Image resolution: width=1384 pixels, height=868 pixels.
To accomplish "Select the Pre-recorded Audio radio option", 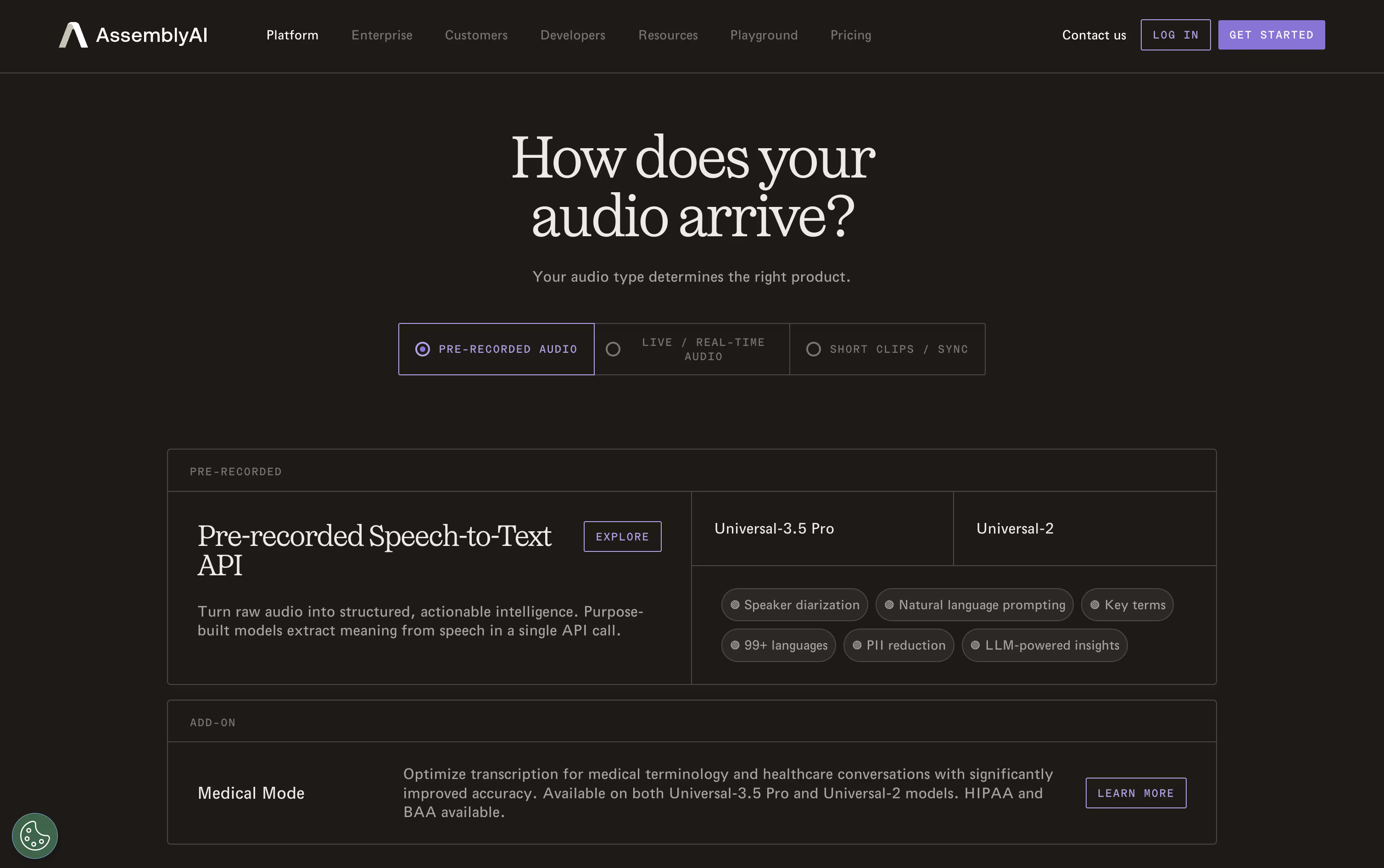I will pyautogui.click(x=497, y=349).
